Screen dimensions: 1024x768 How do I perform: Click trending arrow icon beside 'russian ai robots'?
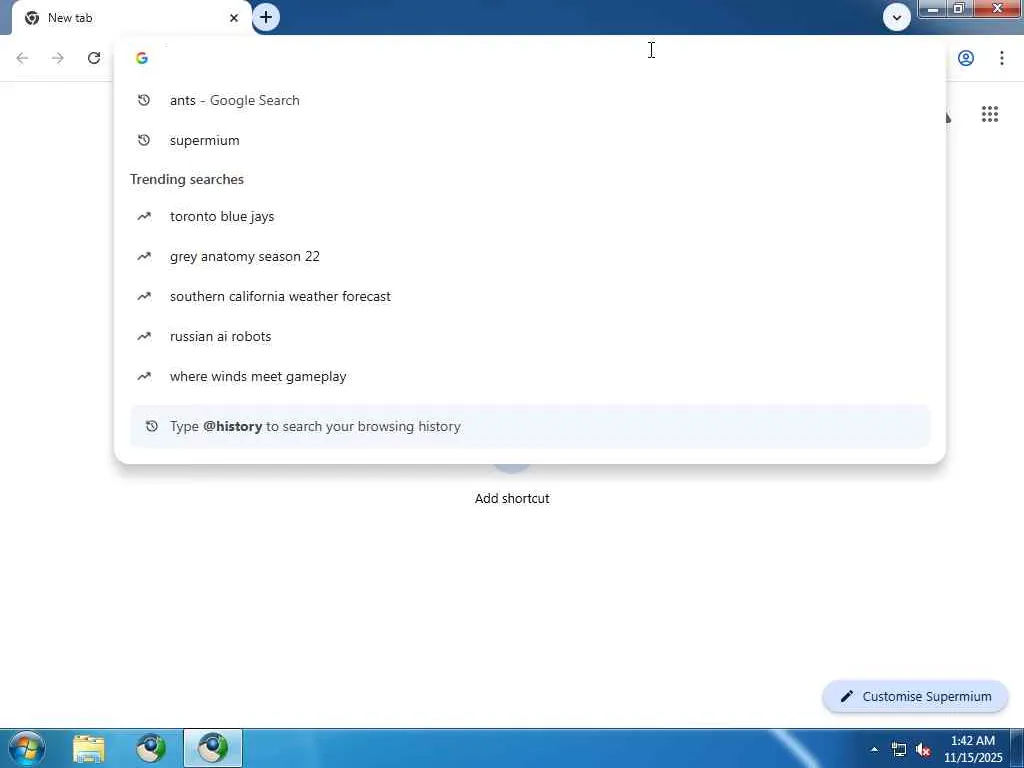[x=144, y=336]
